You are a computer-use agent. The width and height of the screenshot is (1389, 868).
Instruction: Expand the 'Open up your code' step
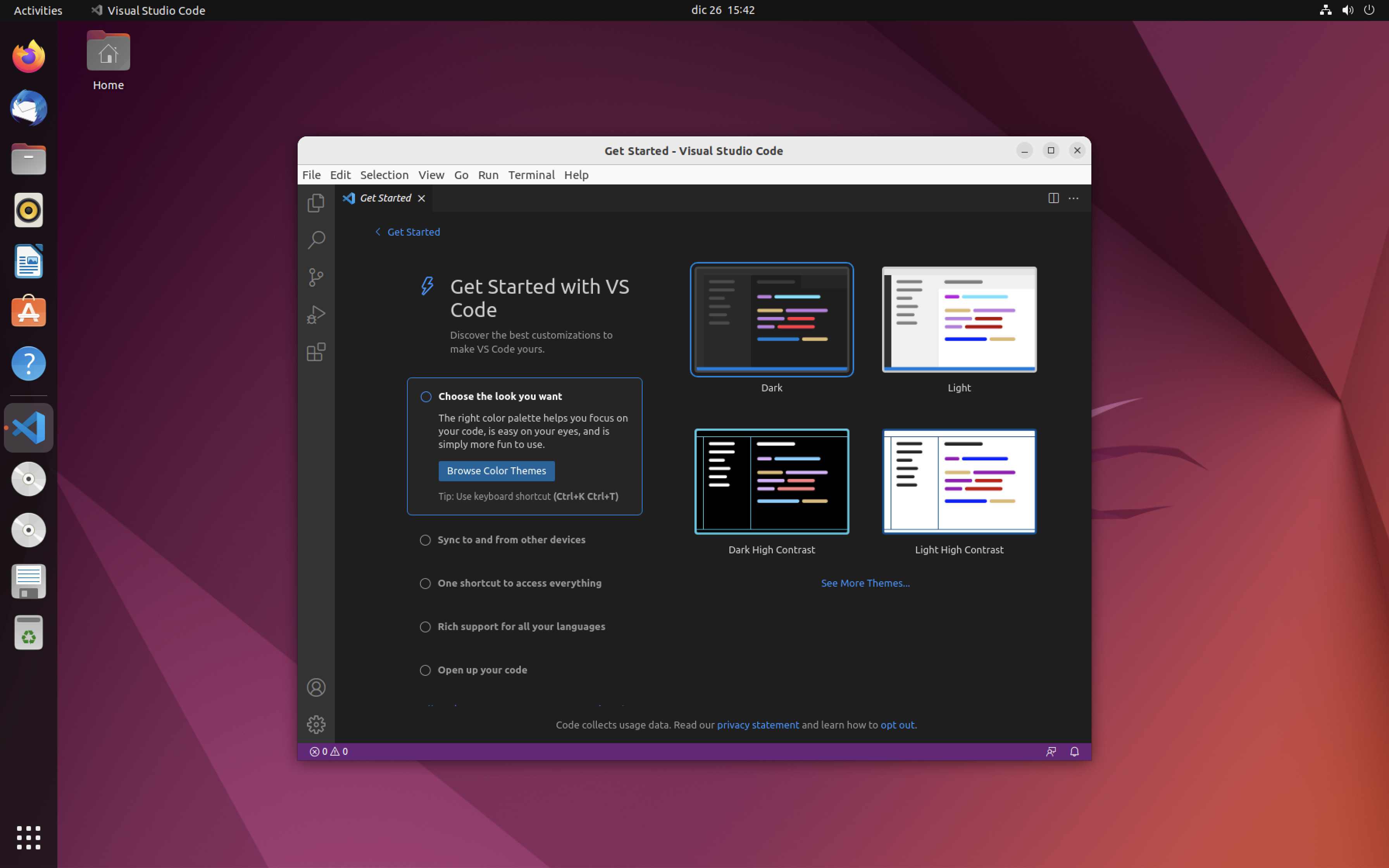[x=482, y=670]
